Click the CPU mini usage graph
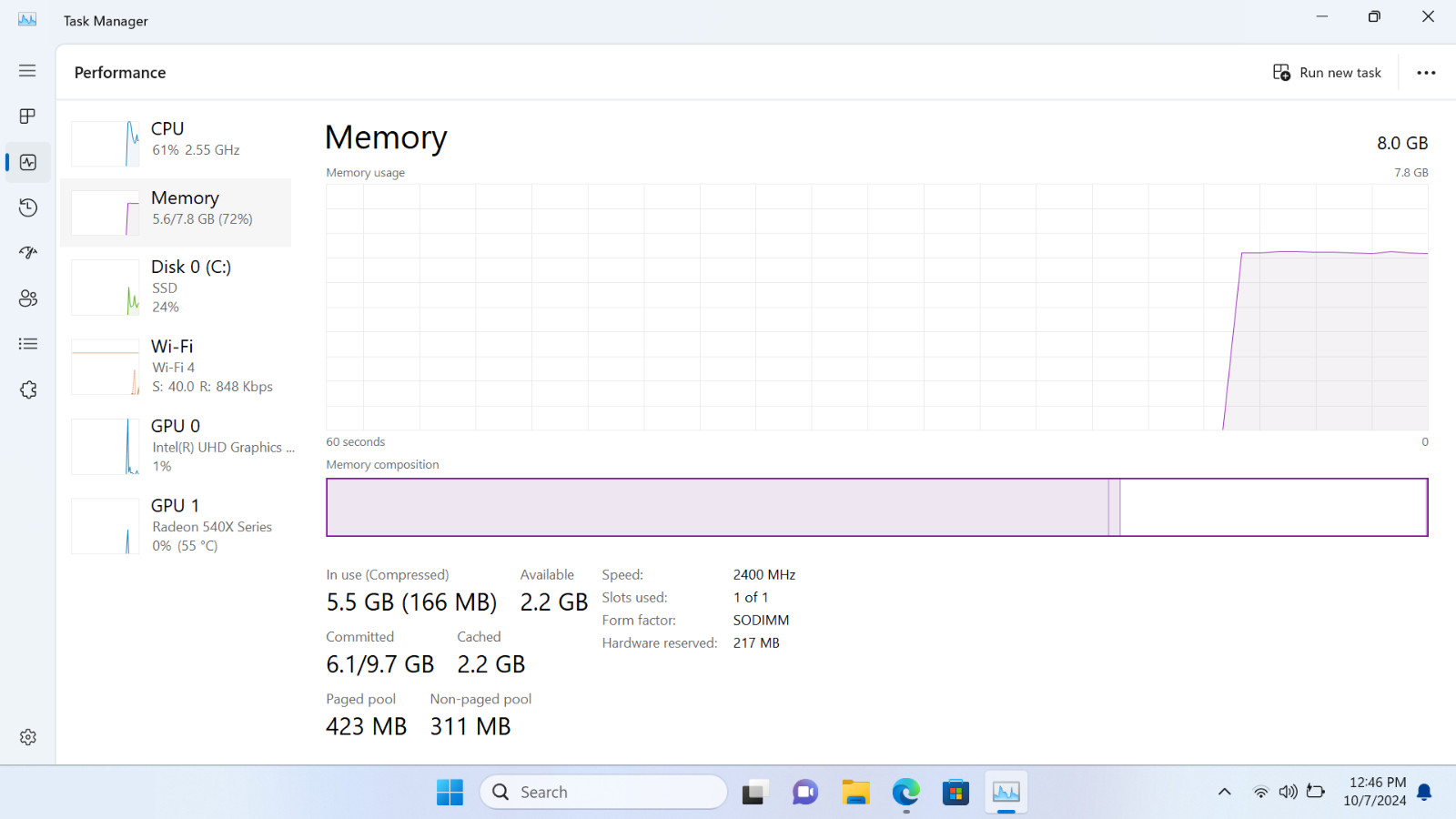This screenshot has width=1456, height=819. [x=106, y=144]
